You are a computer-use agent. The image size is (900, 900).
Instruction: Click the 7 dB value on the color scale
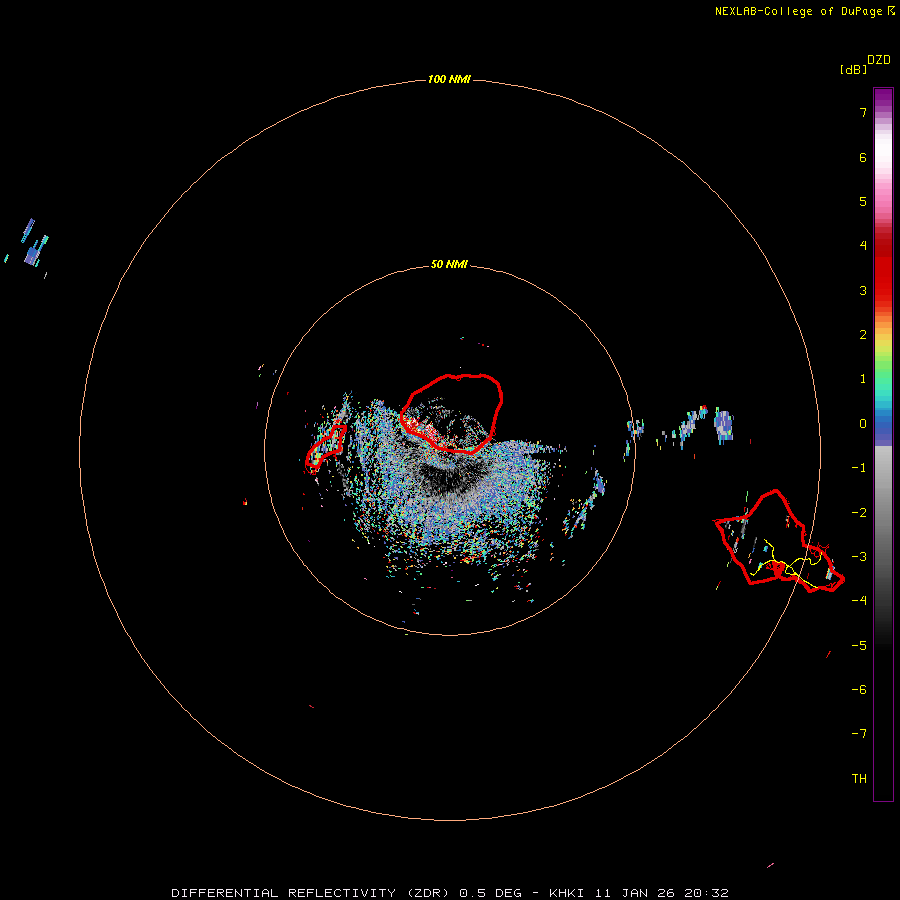[863, 112]
